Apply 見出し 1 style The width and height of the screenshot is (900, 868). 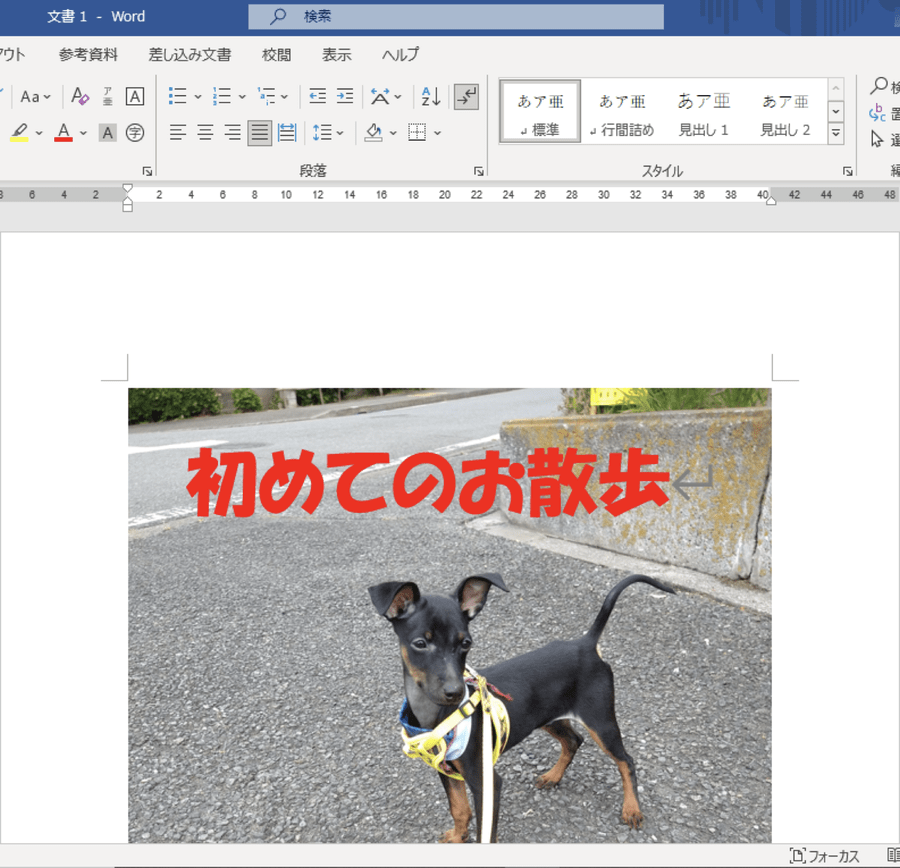[x=704, y=111]
